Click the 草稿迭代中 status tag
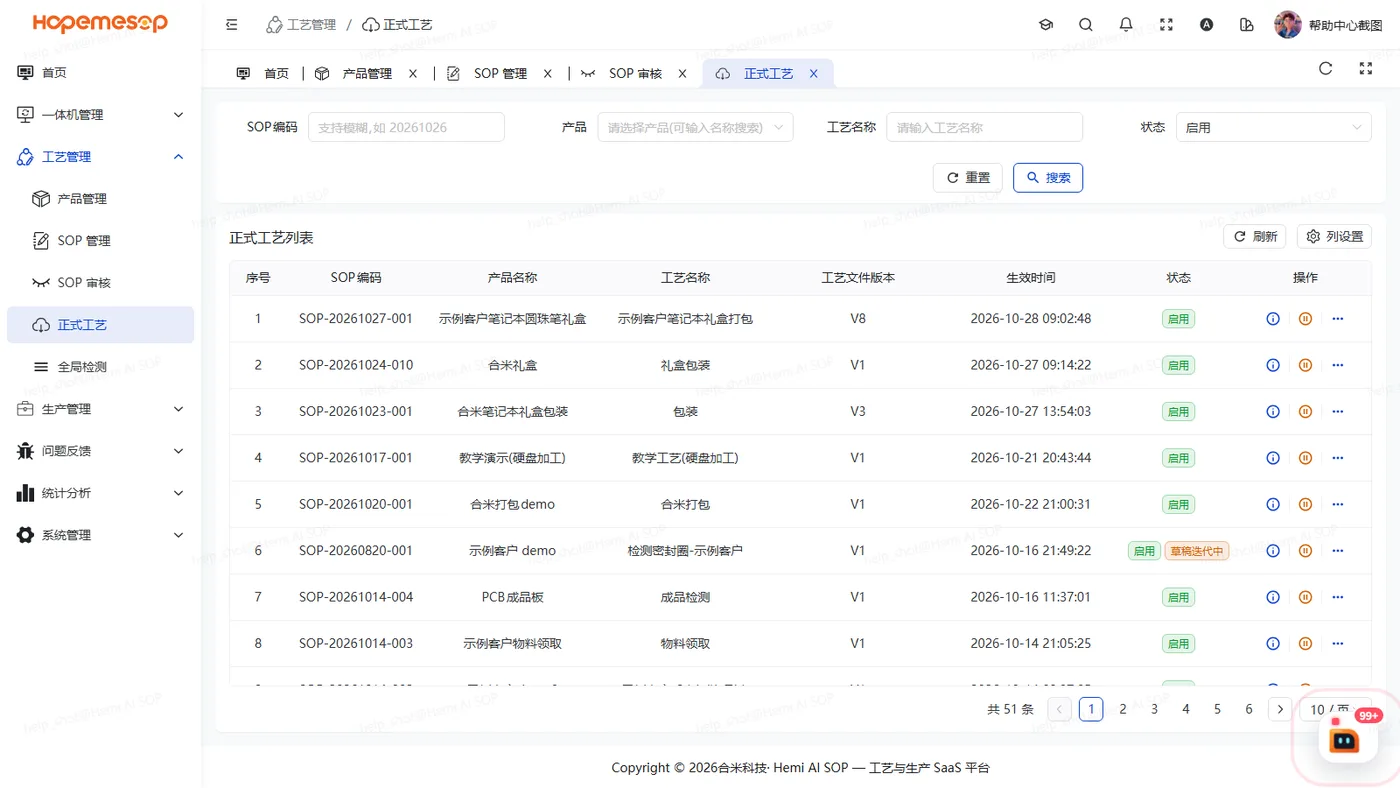Image resolution: width=1400 pixels, height=788 pixels. tap(1196, 551)
